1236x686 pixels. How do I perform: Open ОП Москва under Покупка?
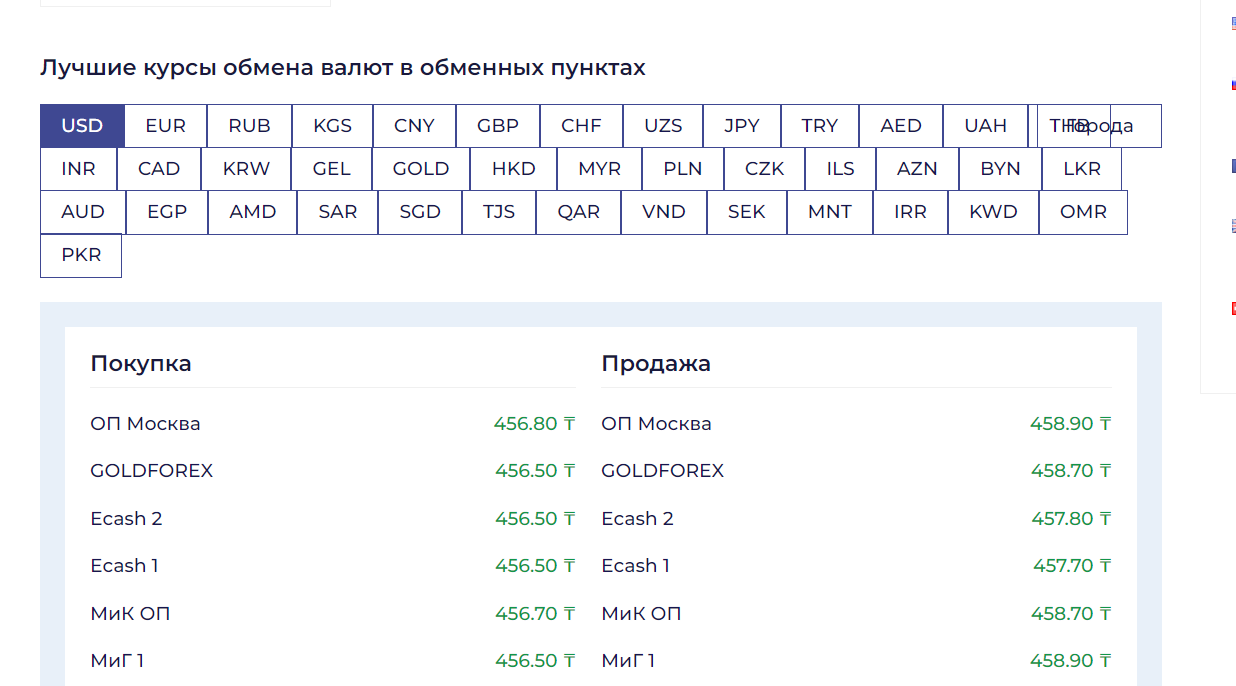pyautogui.click(x=145, y=424)
